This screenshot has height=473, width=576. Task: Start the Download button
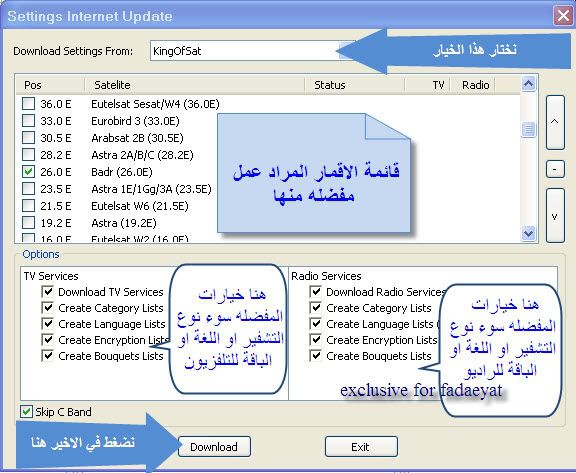point(215,447)
